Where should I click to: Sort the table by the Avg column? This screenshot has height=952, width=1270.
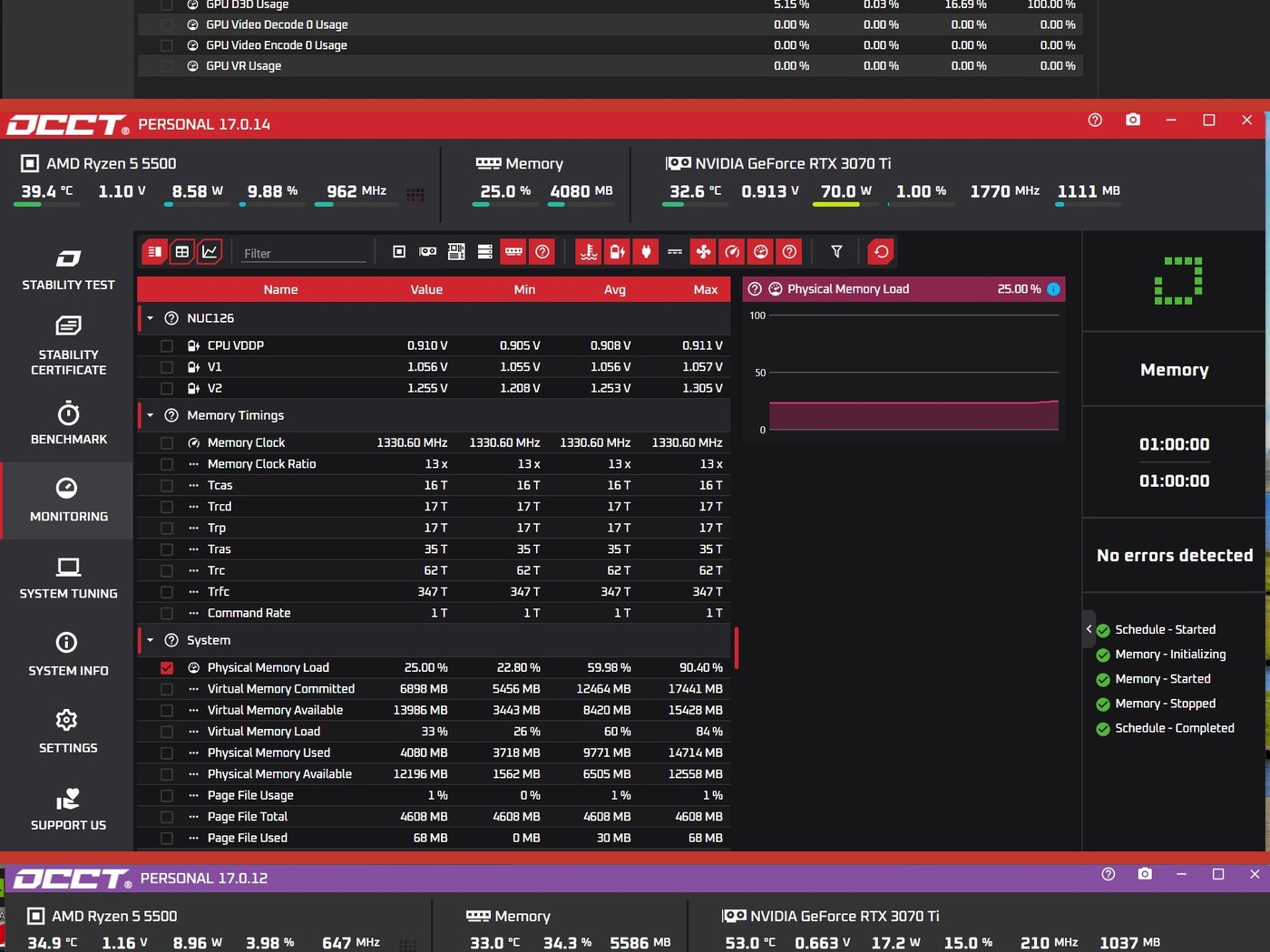pos(615,289)
